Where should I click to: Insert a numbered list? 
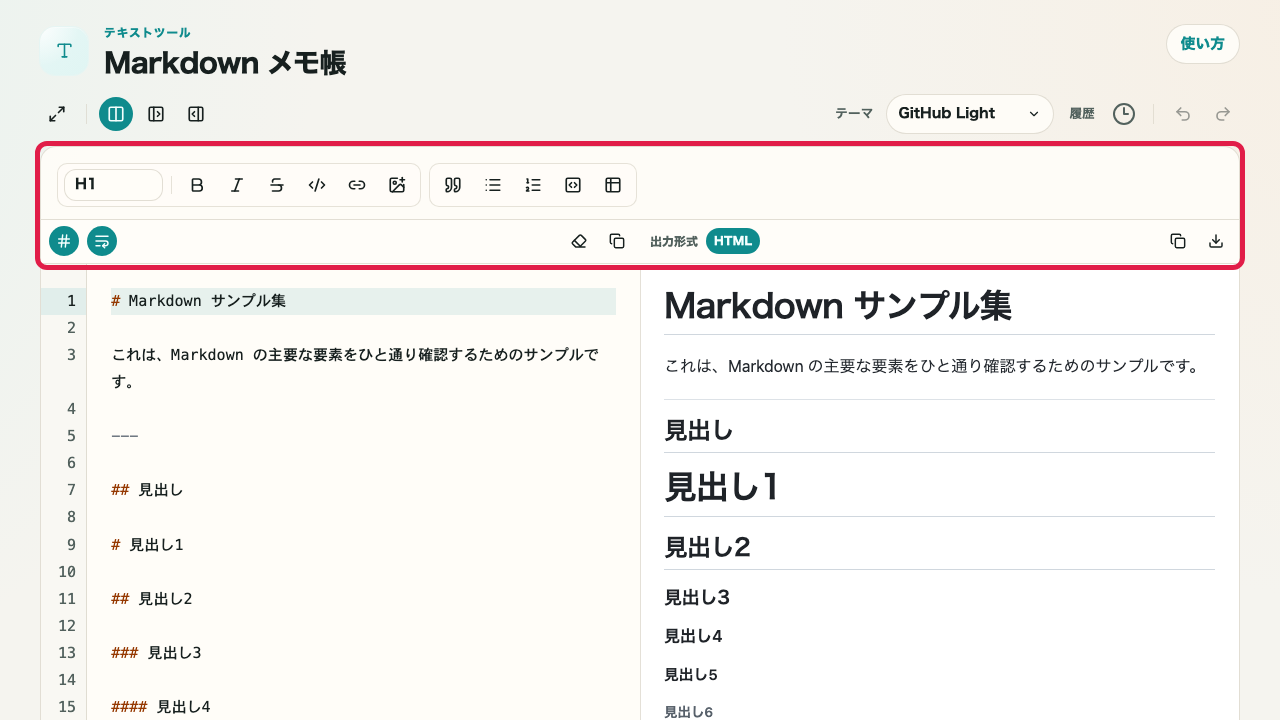click(x=533, y=185)
